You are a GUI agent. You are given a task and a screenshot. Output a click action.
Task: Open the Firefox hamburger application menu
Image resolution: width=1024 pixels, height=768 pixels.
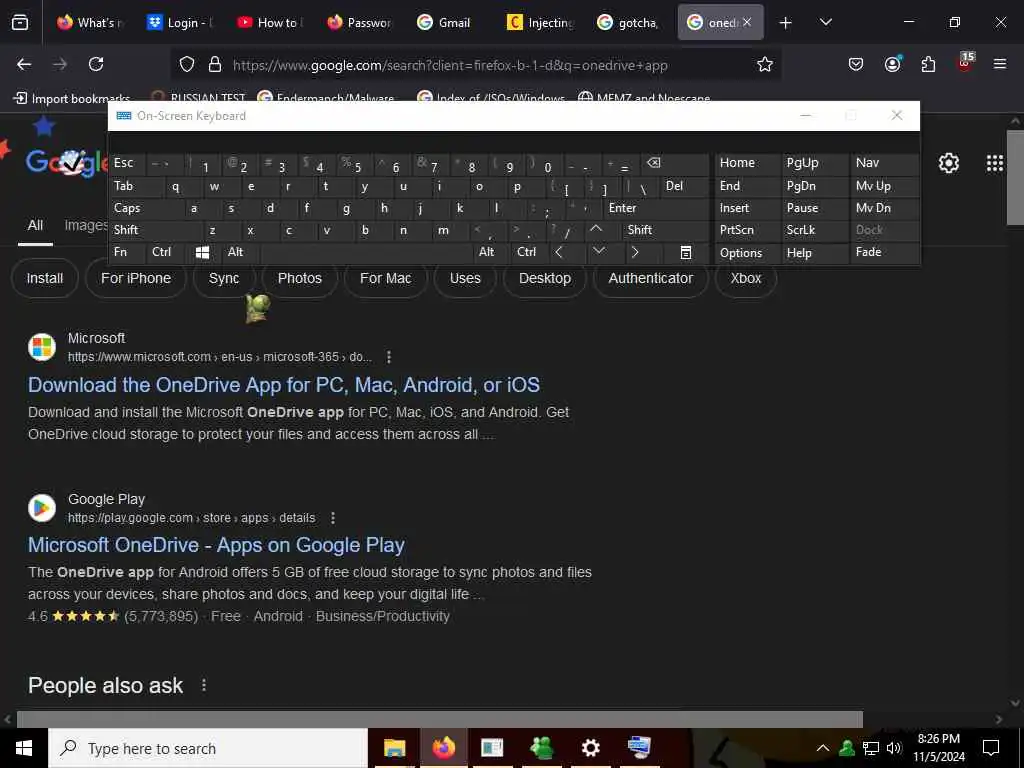(1000, 64)
